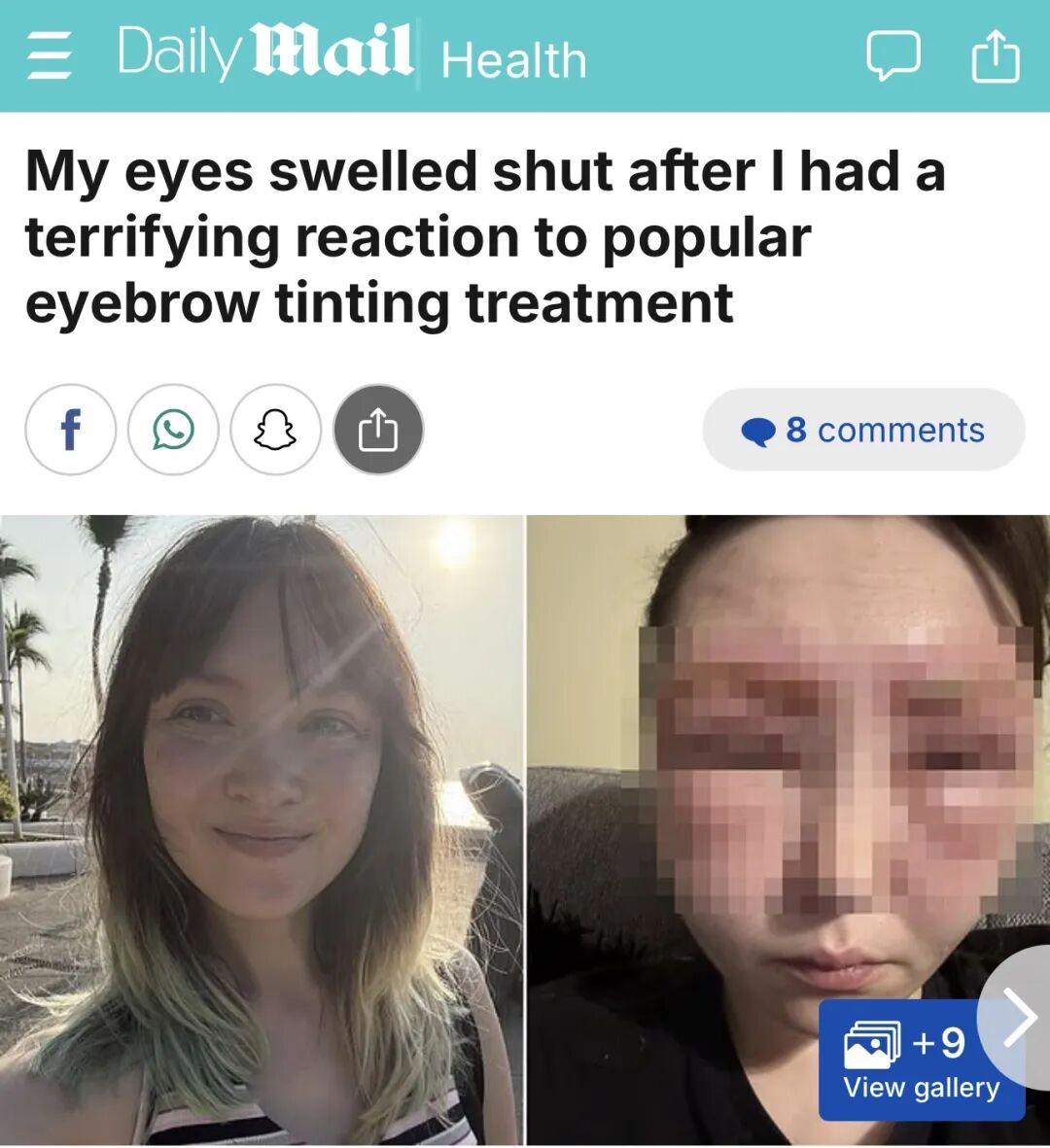Share article on Snapchat
Screen dimensions: 1050x1148
pyautogui.click(x=275, y=430)
